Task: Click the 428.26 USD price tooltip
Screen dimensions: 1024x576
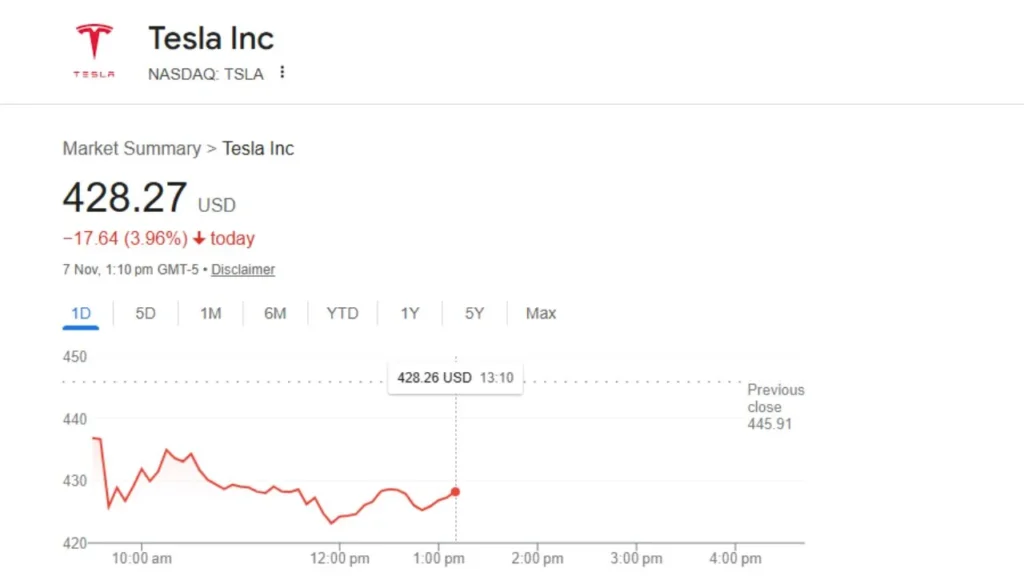Action: [x=455, y=378]
